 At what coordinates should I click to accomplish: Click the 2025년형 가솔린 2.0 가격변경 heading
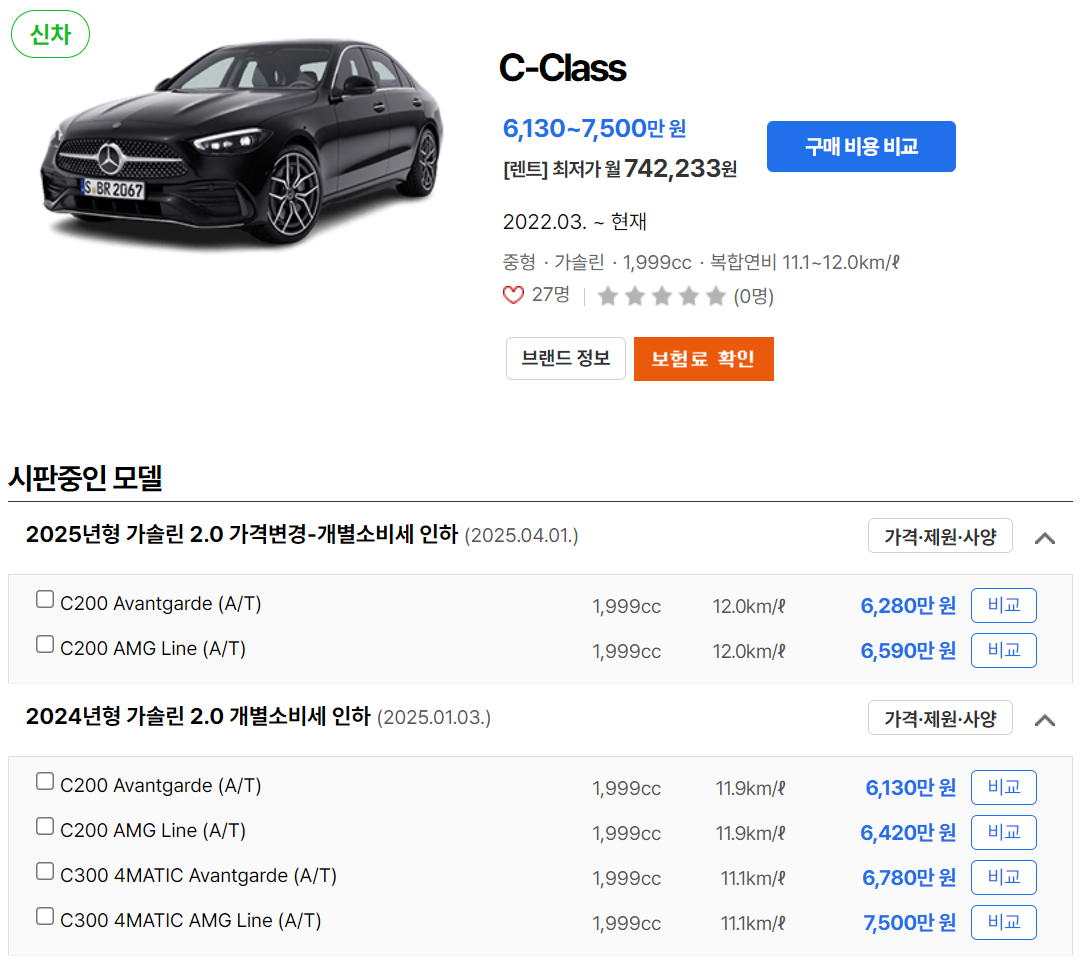point(242,535)
